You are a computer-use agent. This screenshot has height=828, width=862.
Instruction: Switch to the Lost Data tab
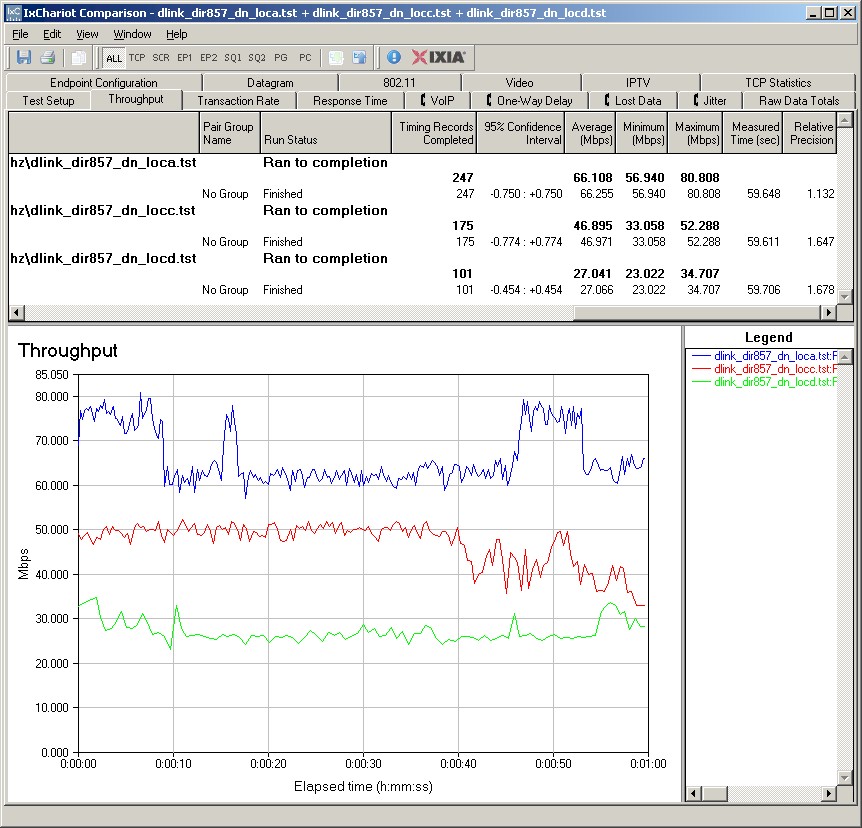(633, 101)
